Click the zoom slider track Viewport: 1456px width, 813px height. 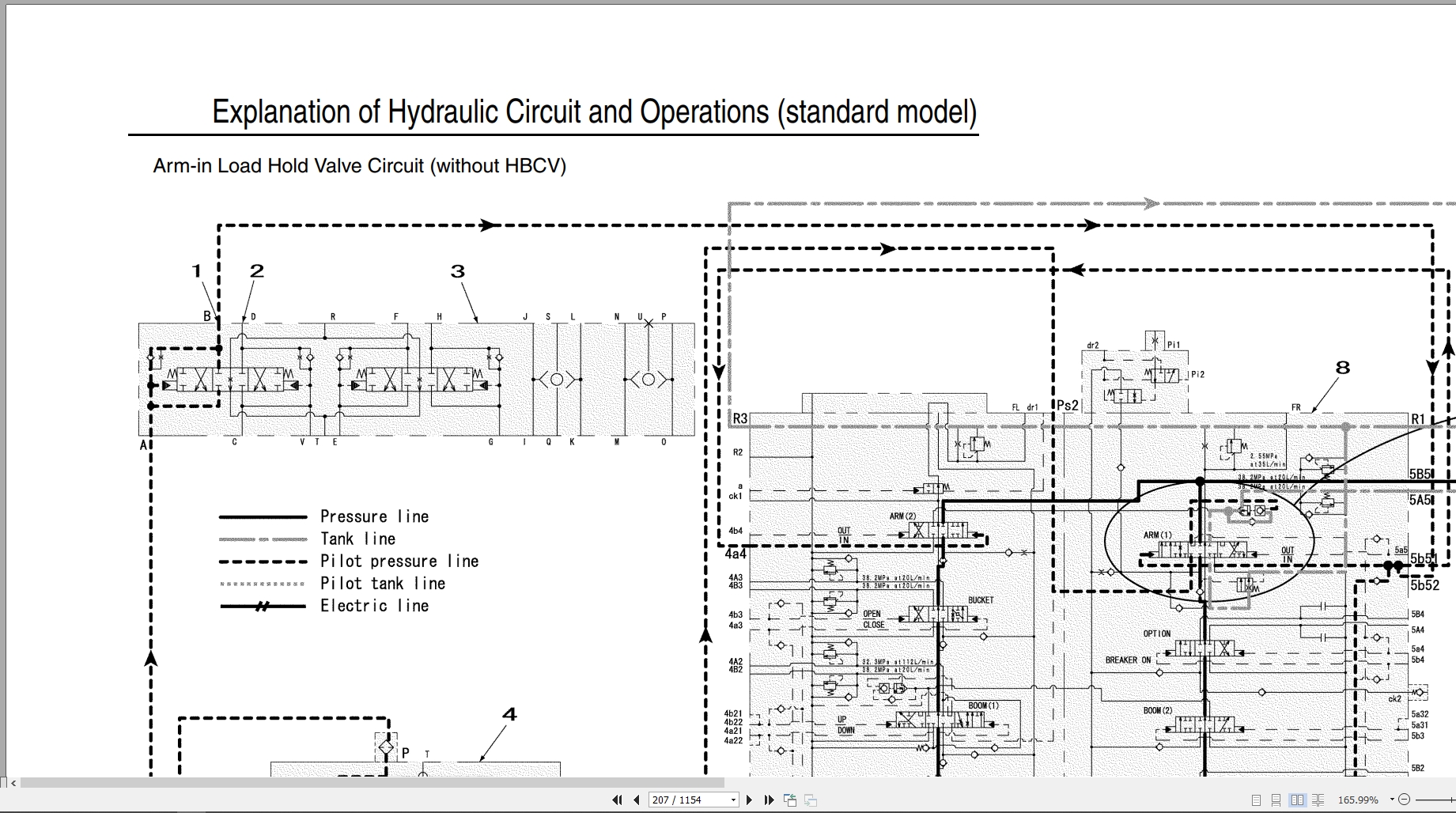click(x=1435, y=800)
